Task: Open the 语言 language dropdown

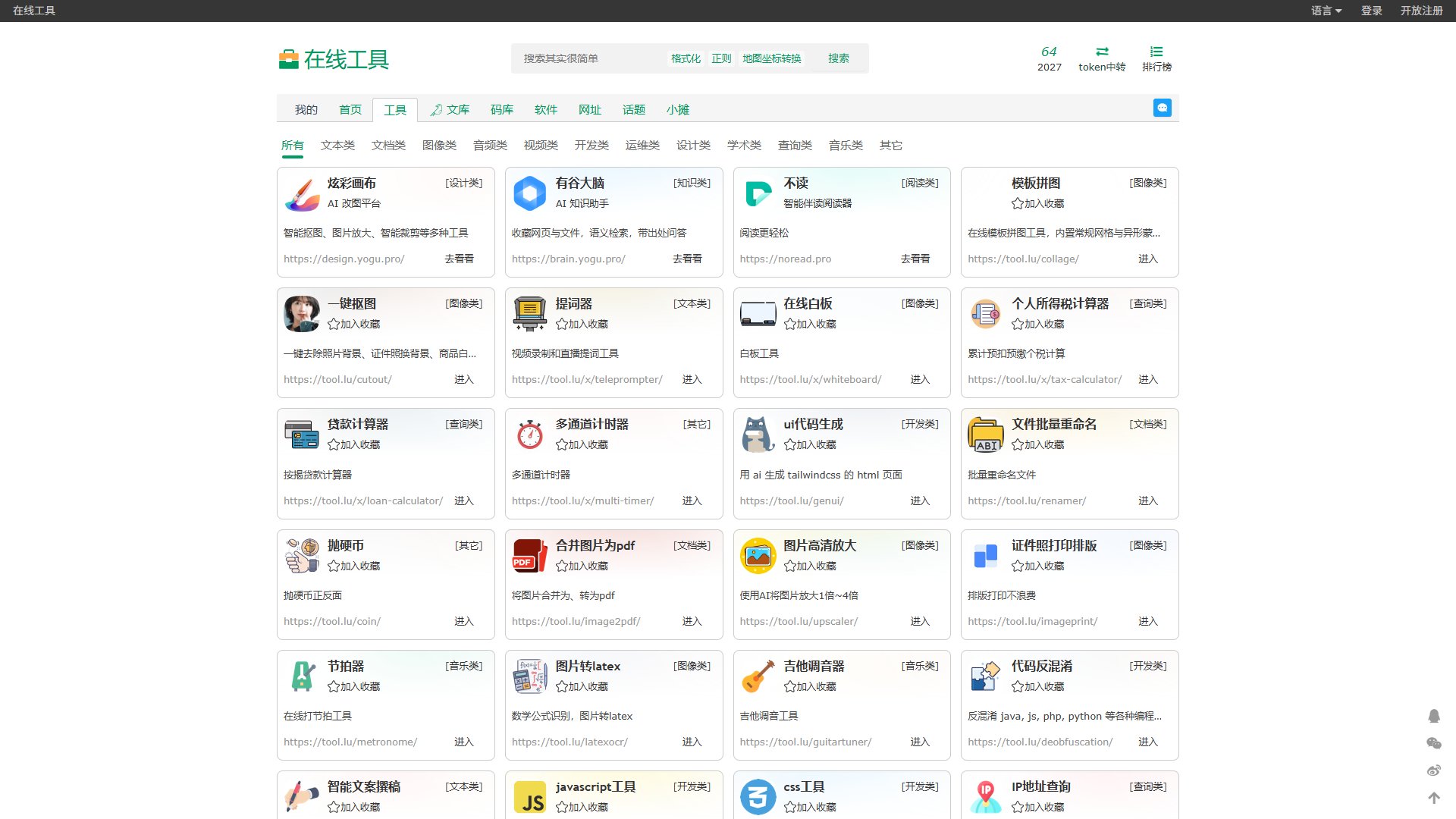Action: pos(1326,11)
